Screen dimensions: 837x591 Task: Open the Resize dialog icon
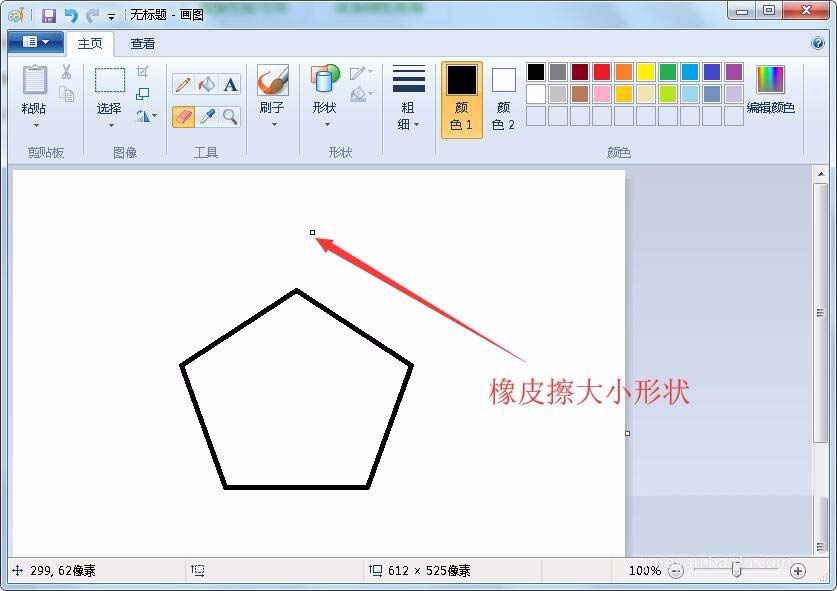pyautogui.click(x=144, y=91)
